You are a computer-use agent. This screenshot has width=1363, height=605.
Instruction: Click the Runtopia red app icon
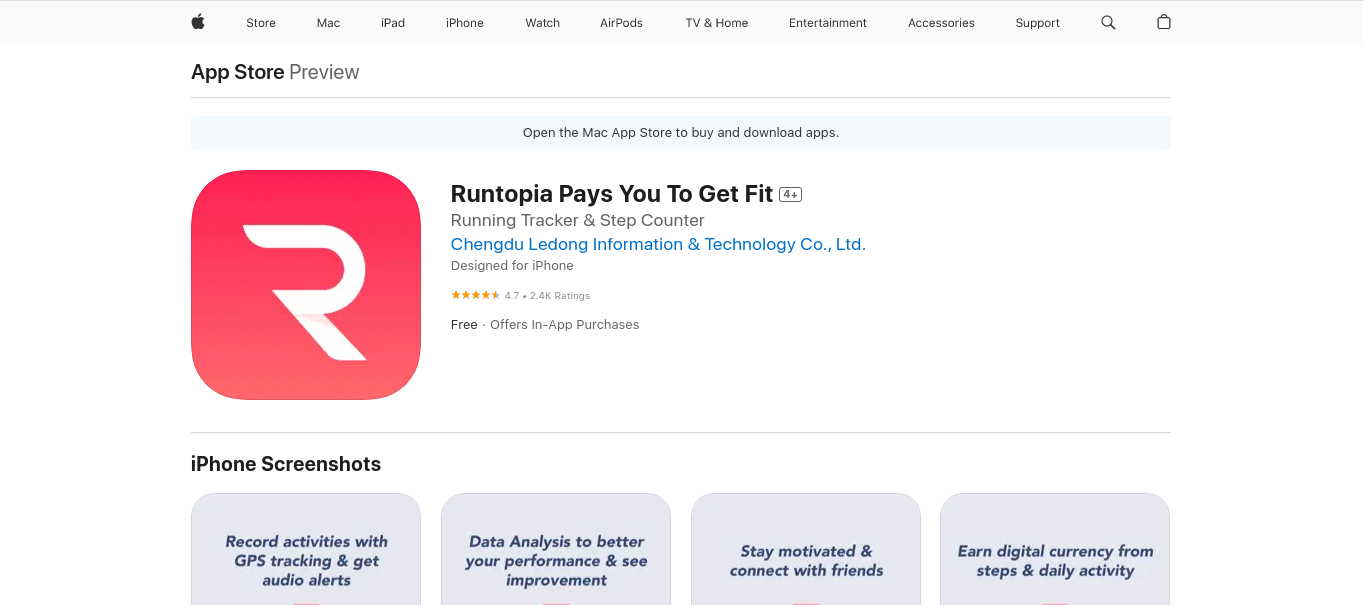(306, 285)
